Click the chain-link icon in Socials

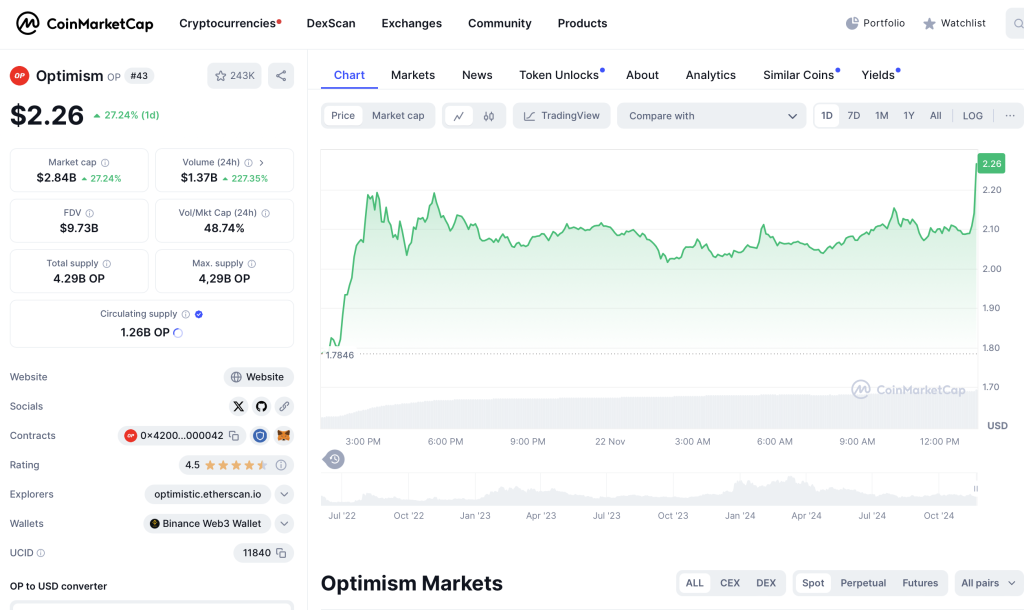tap(284, 406)
